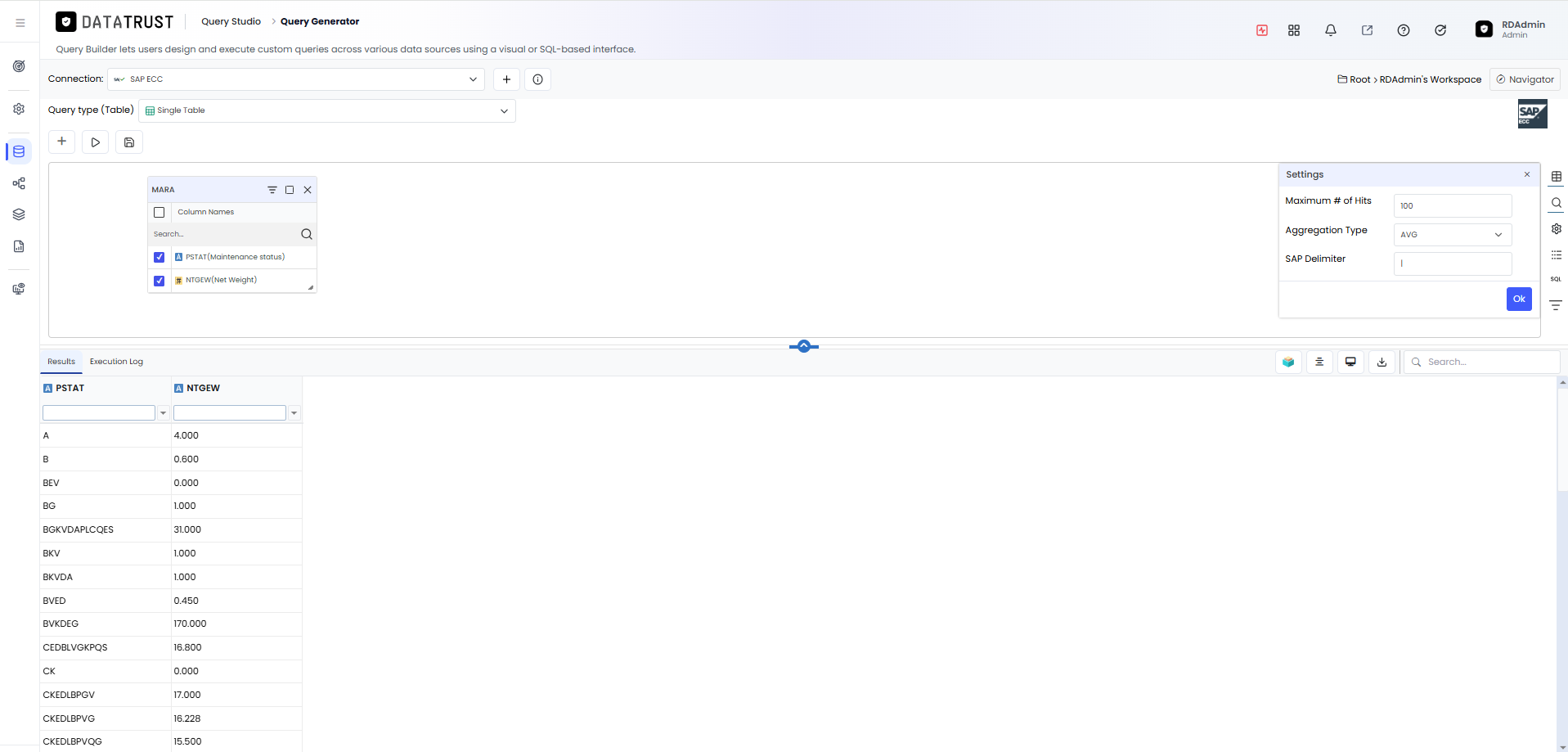The height and width of the screenshot is (752, 1568).
Task: Click the Ok button in Settings
Action: (1519, 299)
